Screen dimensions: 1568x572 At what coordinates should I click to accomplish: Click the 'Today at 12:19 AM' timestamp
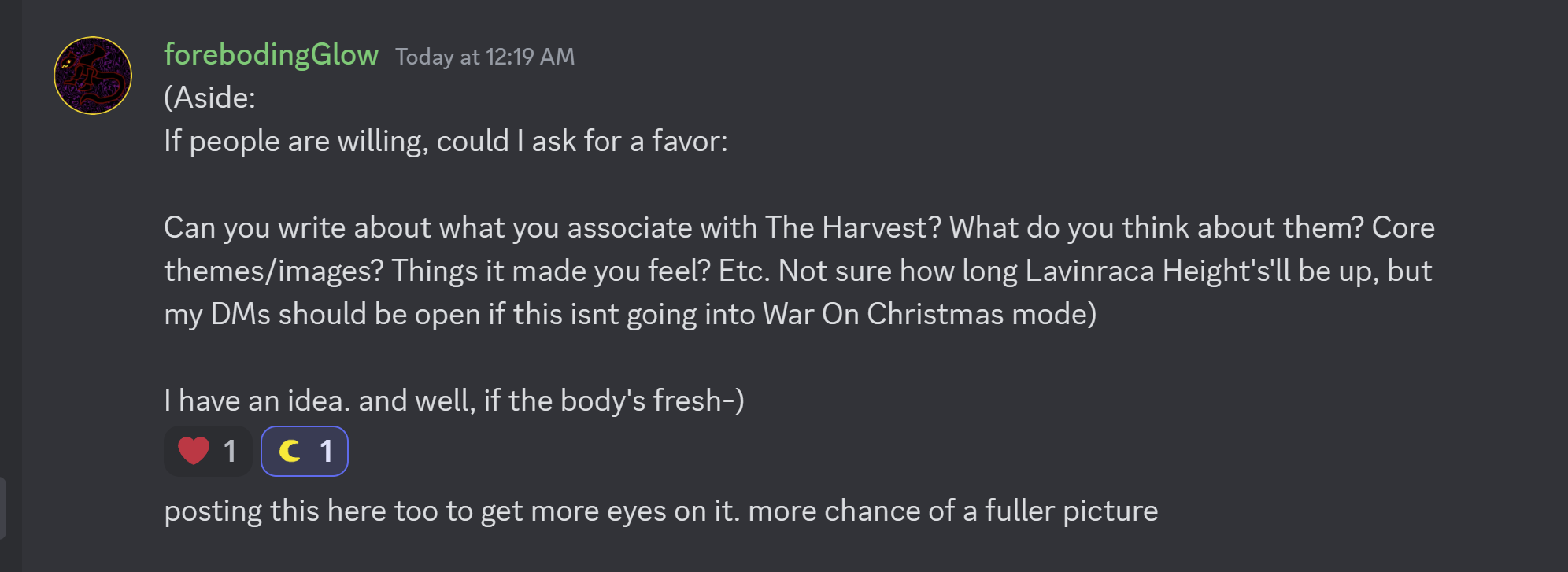[x=485, y=57]
